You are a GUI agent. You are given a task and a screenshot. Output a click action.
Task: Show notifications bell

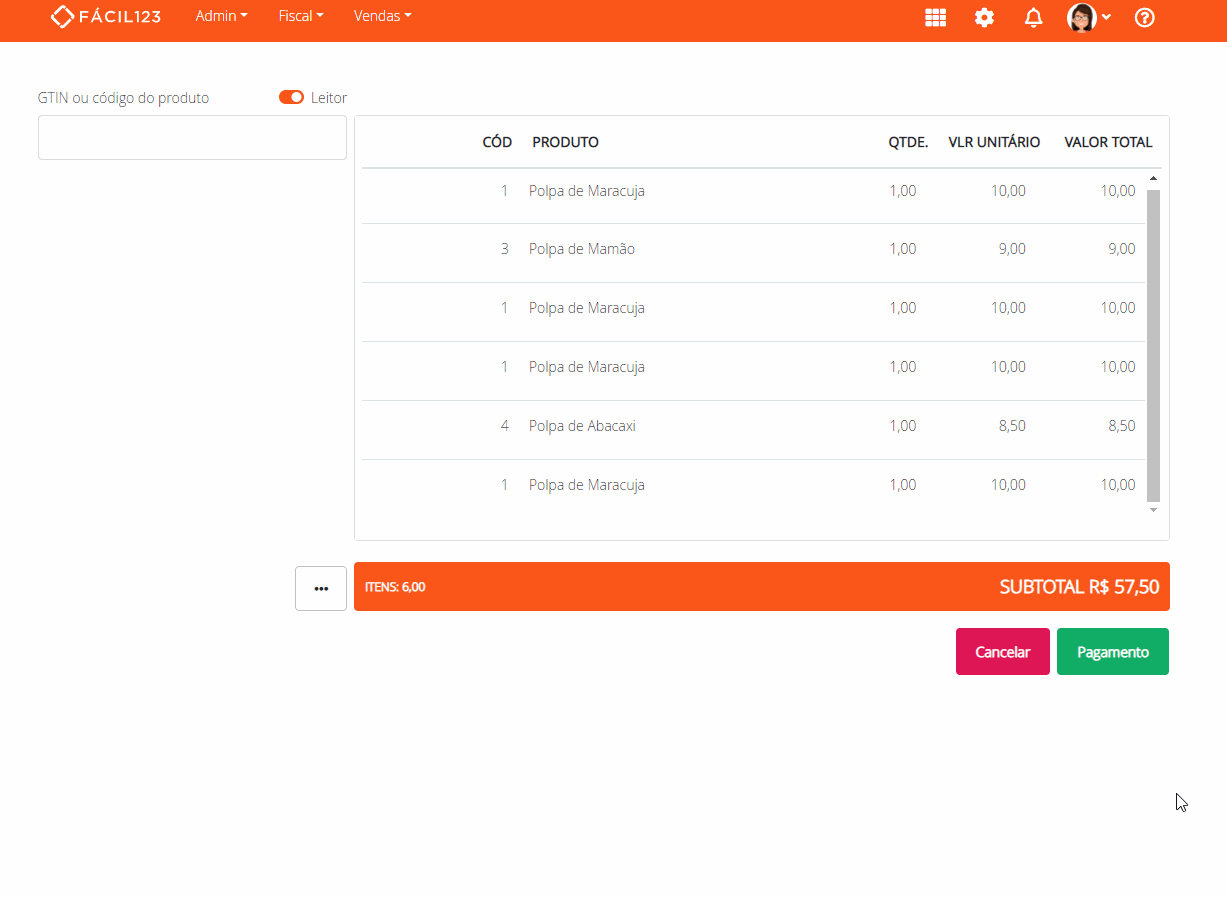pyautogui.click(x=1033, y=17)
